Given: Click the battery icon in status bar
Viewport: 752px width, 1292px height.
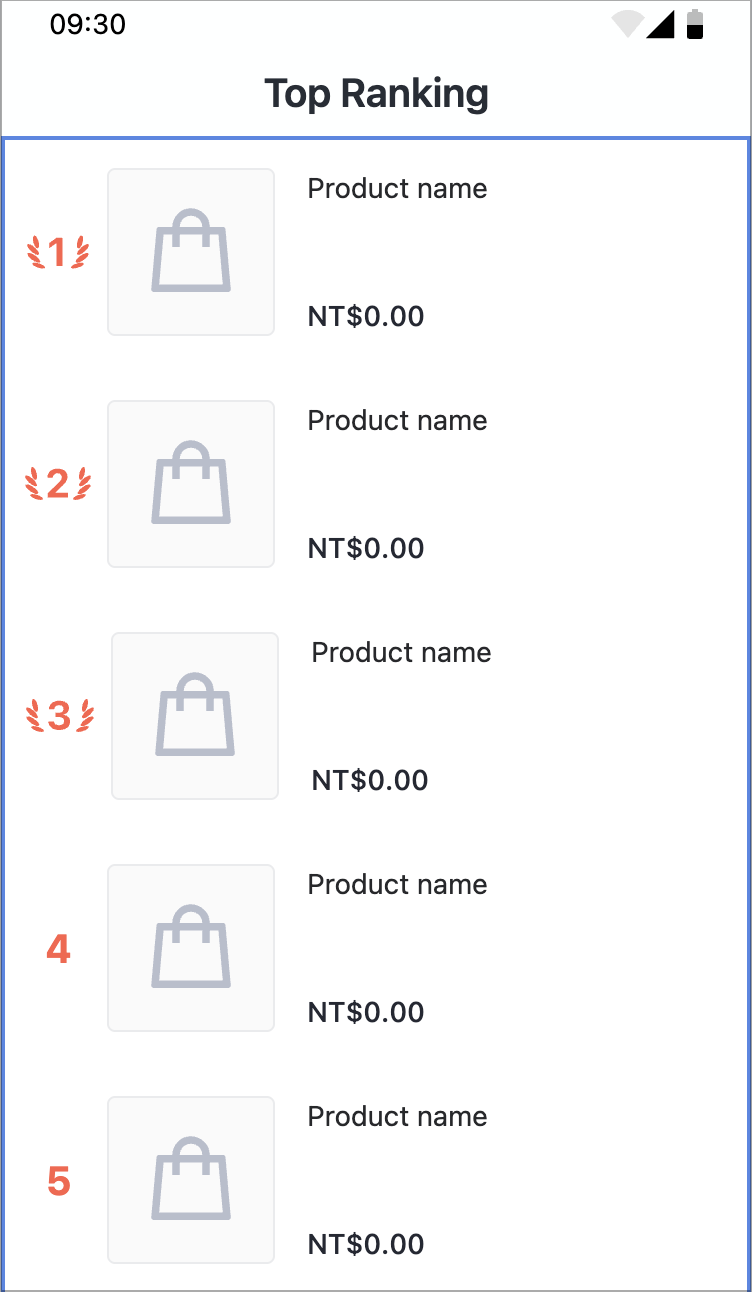Looking at the screenshot, I should pyautogui.click(x=695, y=24).
